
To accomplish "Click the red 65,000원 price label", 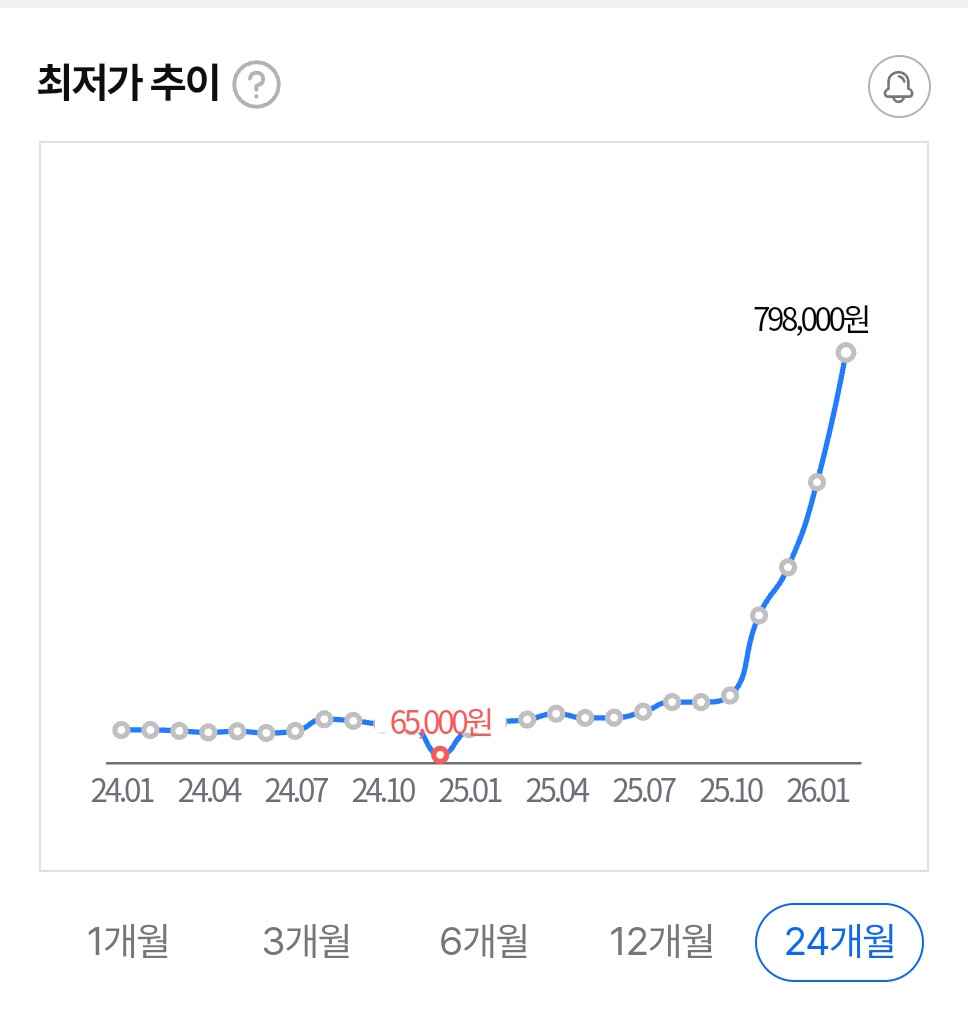I will pos(441,722).
